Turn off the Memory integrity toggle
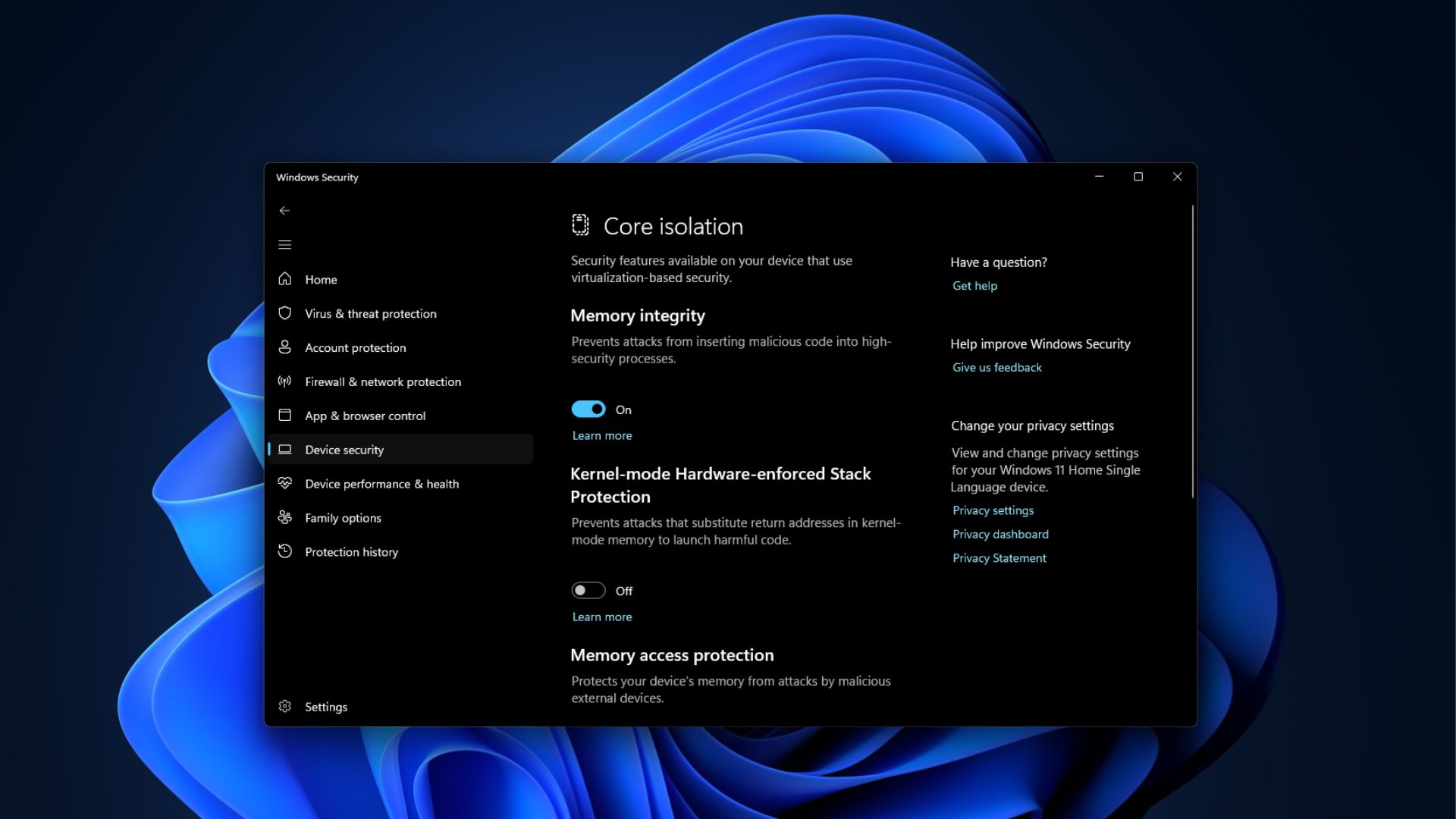 pyautogui.click(x=588, y=409)
